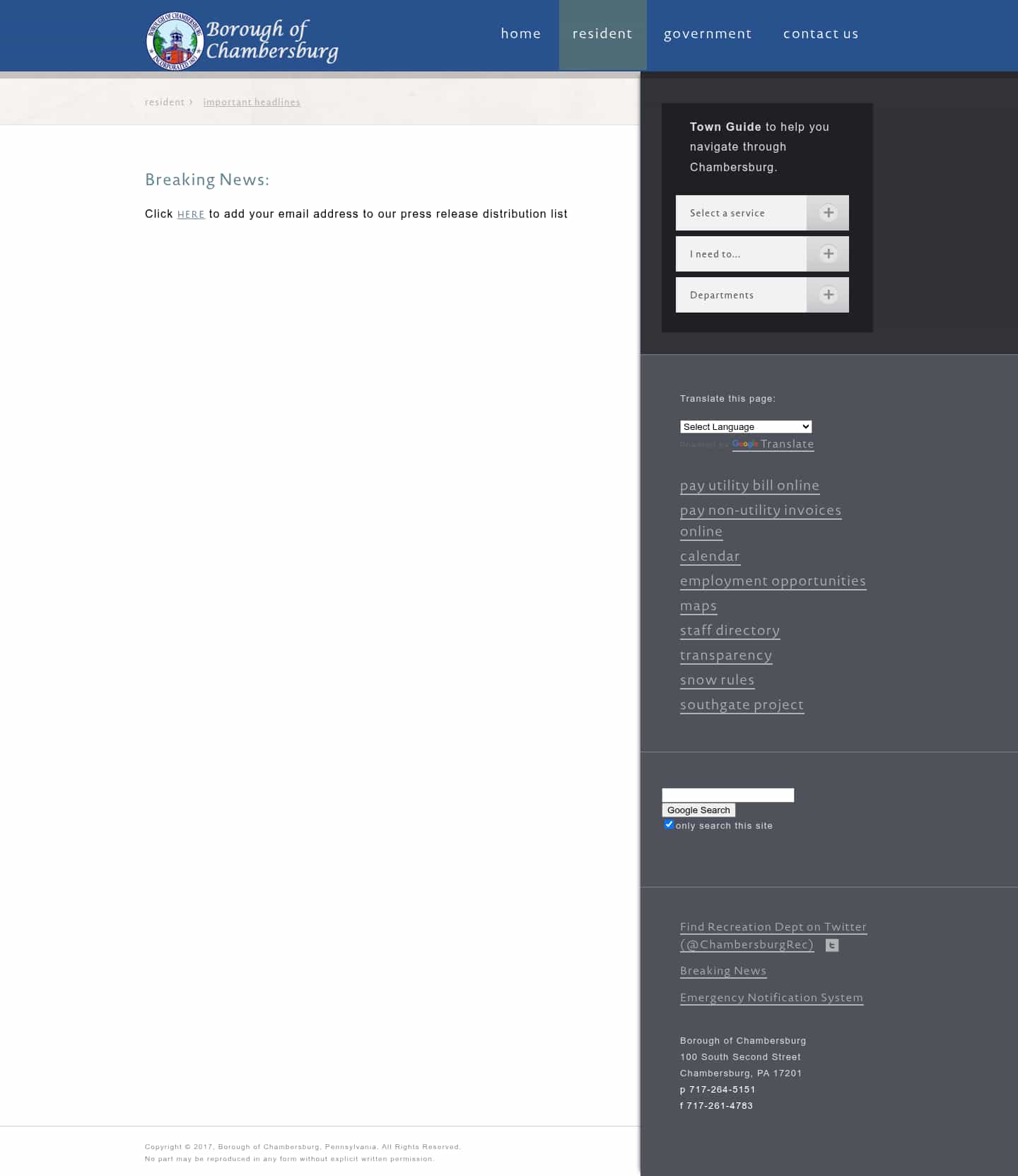Viewport: 1018px width, 1176px height.
Task: Click the plus icon on Departments
Action: click(x=829, y=295)
